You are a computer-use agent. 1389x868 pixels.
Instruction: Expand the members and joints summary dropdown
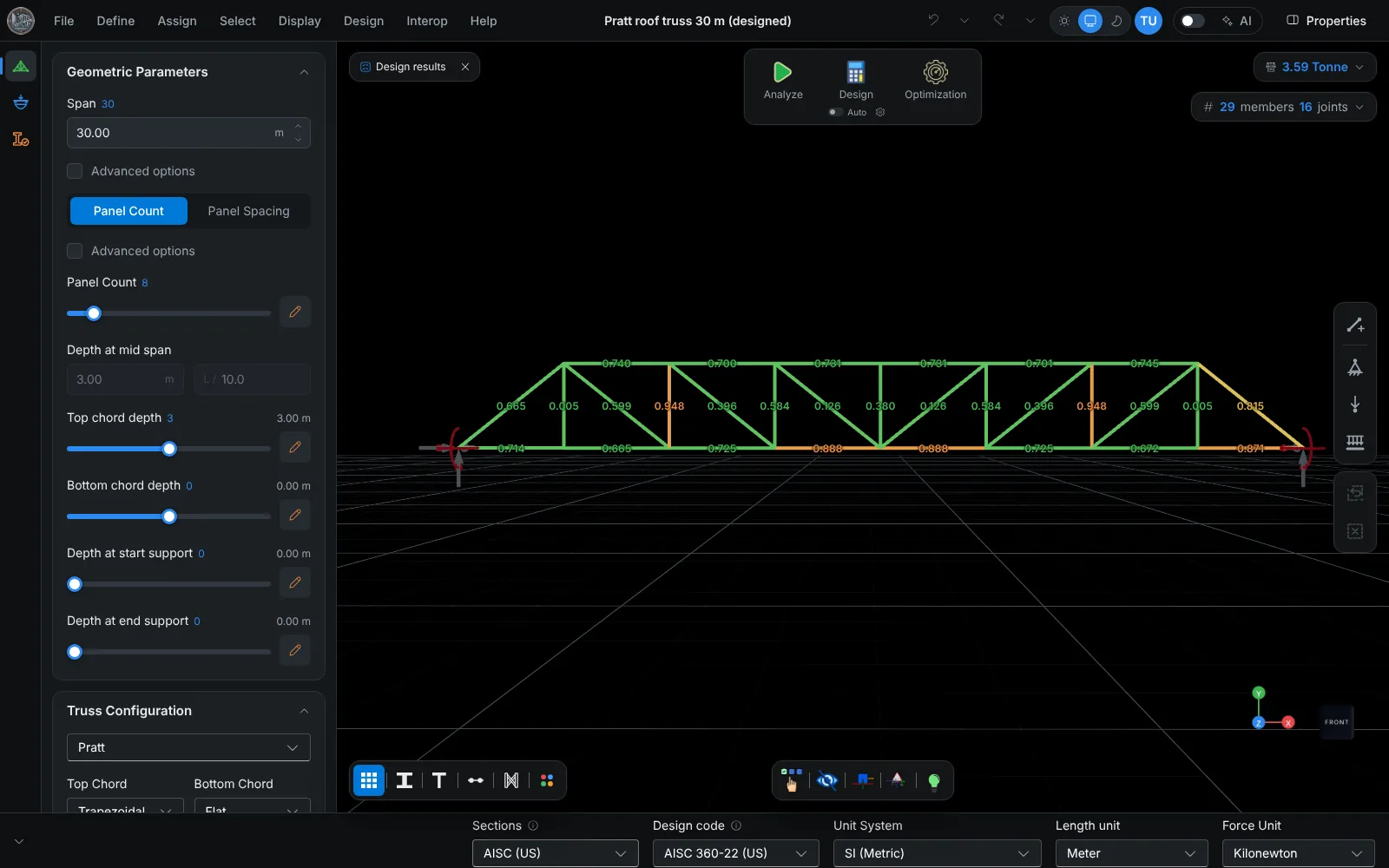[x=1283, y=107]
